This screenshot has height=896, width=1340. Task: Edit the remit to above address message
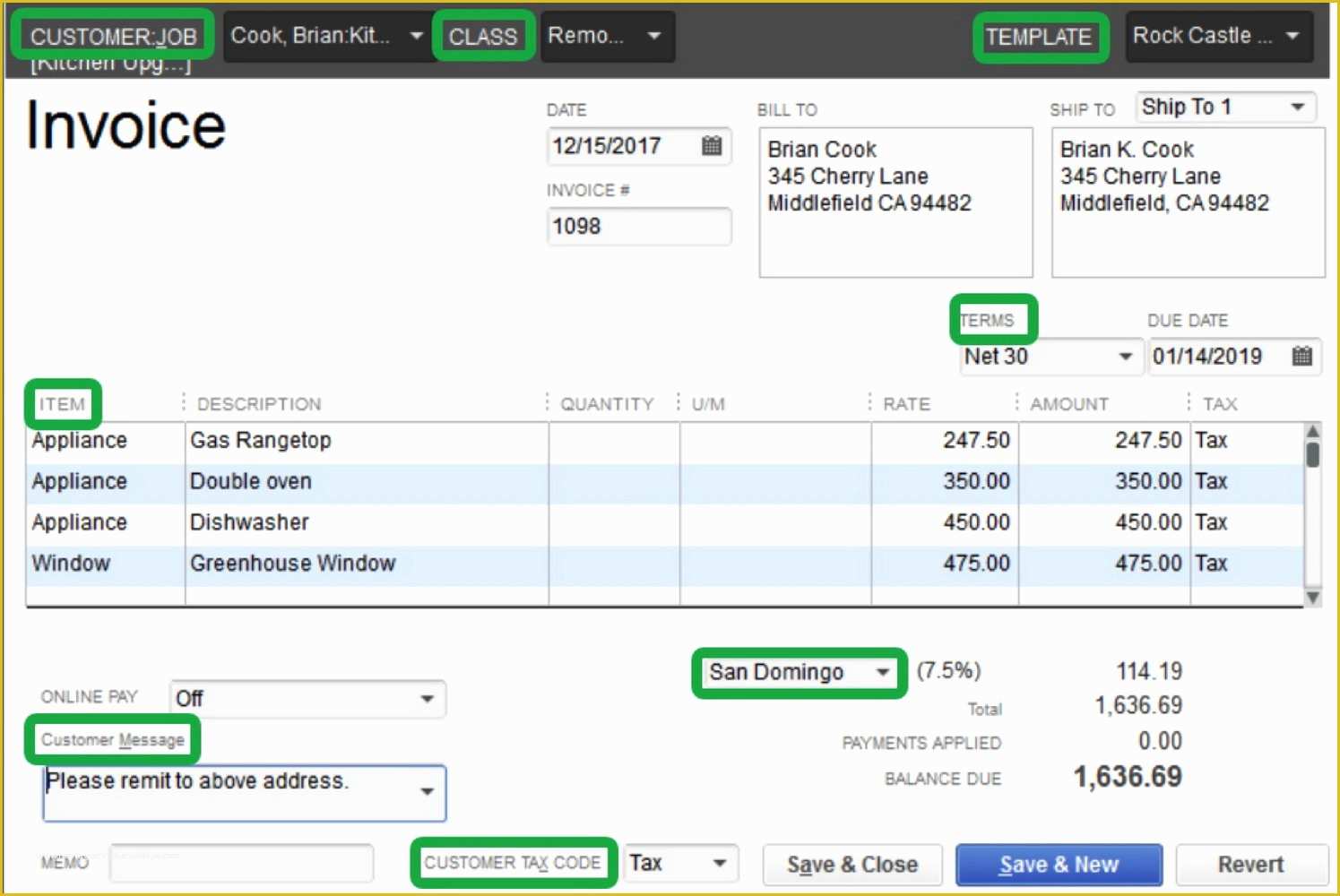coord(224,781)
